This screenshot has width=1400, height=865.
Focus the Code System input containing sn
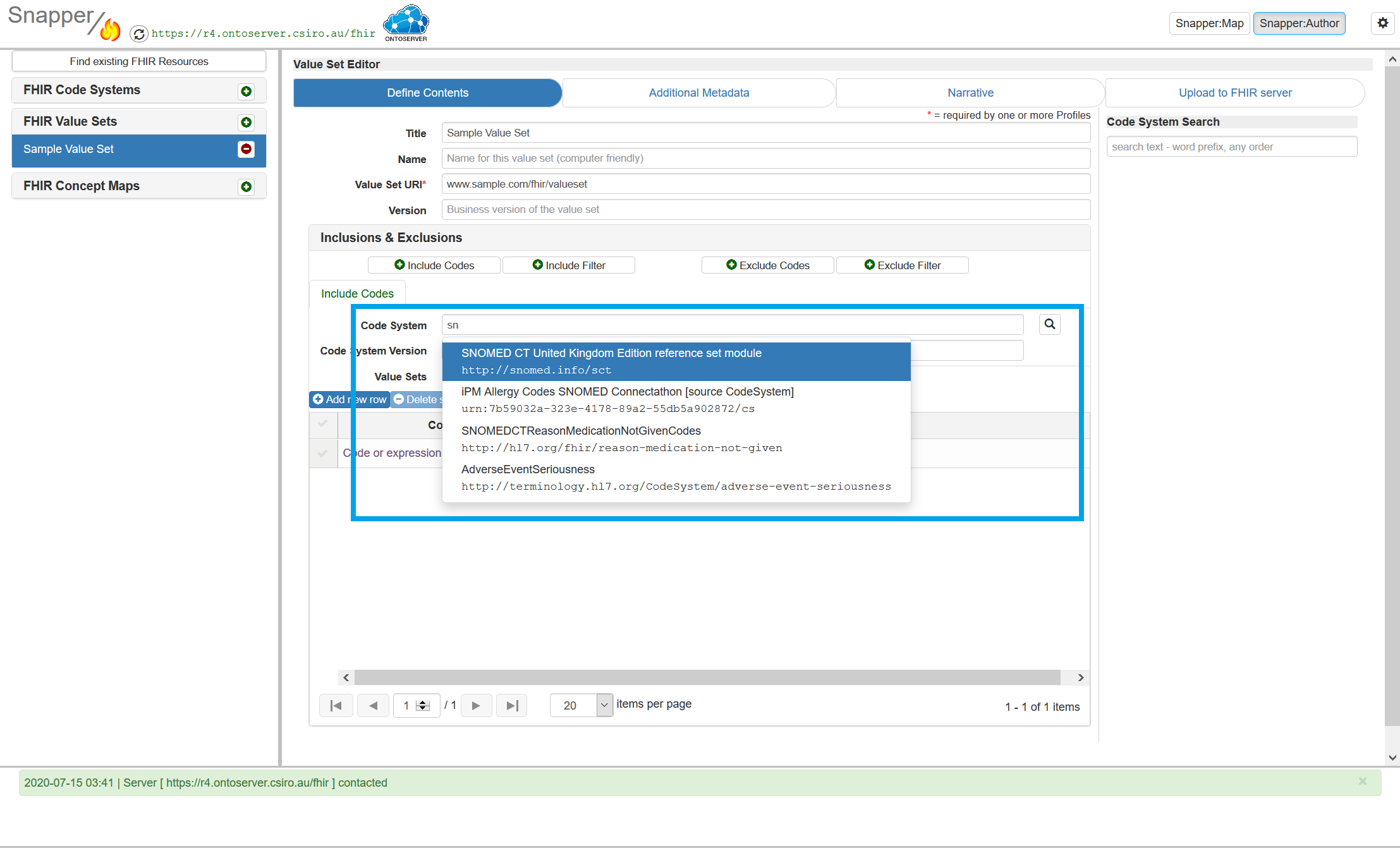[x=733, y=325]
